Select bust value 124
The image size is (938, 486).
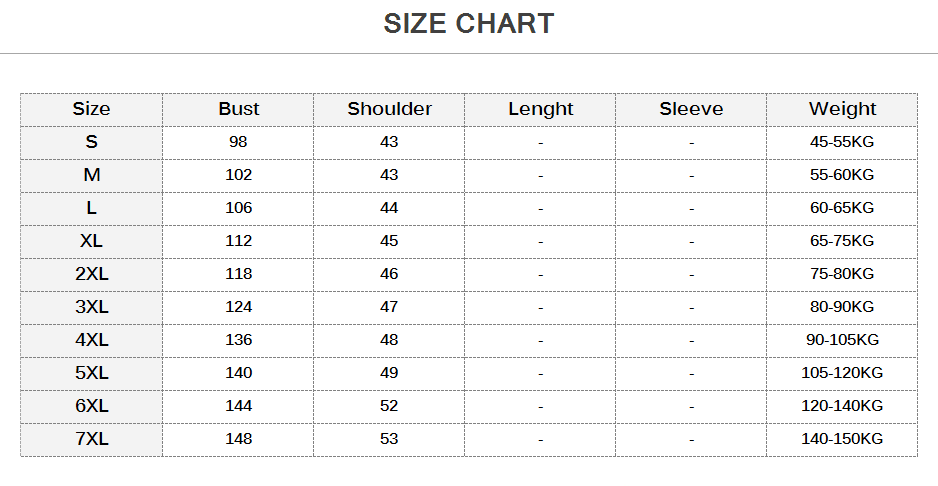(238, 307)
